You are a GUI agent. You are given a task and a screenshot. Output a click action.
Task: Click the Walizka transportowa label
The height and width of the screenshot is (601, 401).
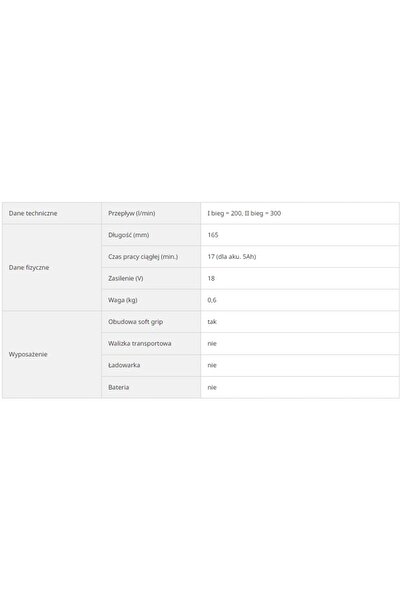click(140, 343)
